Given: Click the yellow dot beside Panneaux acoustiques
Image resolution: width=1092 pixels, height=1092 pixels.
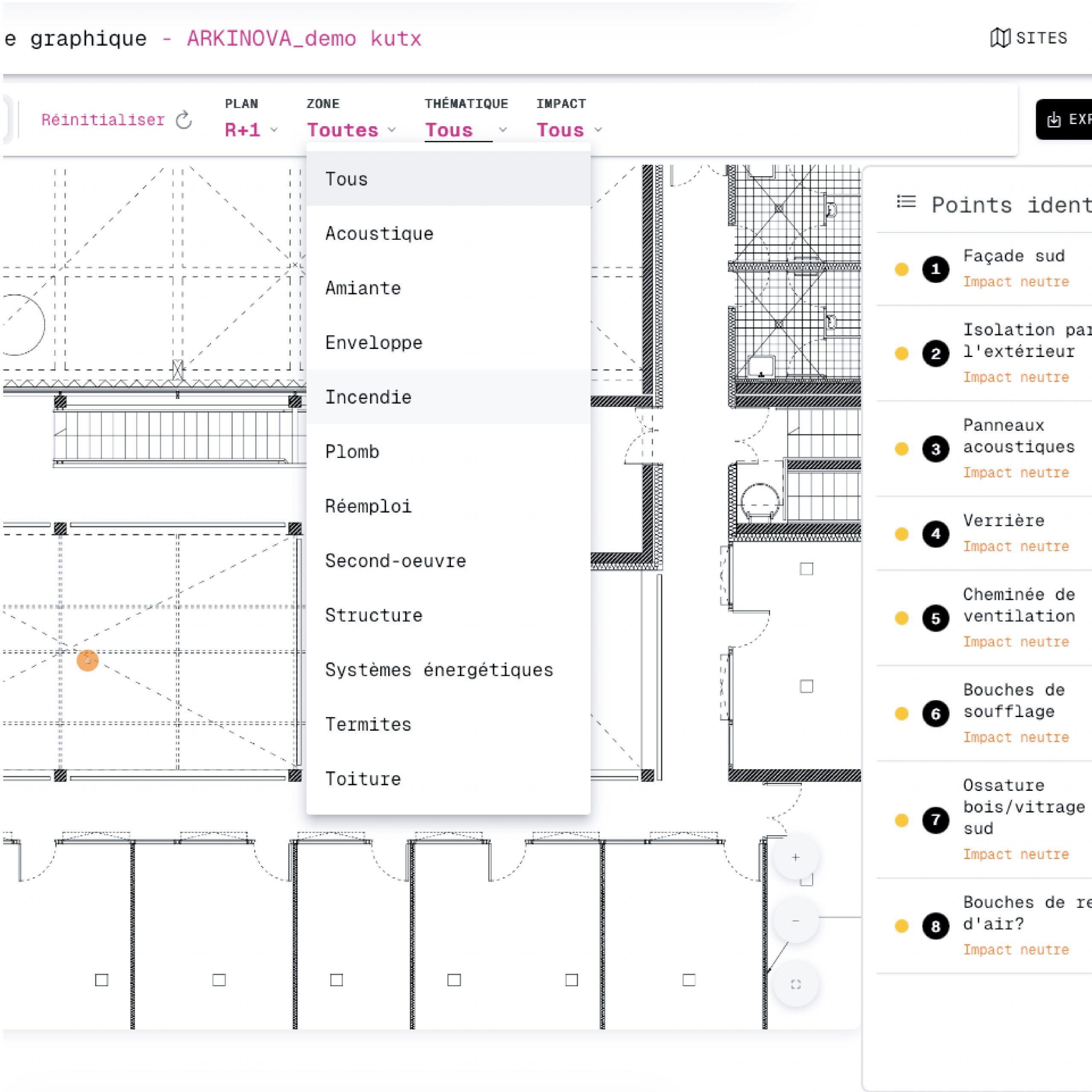Looking at the screenshot, I should (901, 449).
